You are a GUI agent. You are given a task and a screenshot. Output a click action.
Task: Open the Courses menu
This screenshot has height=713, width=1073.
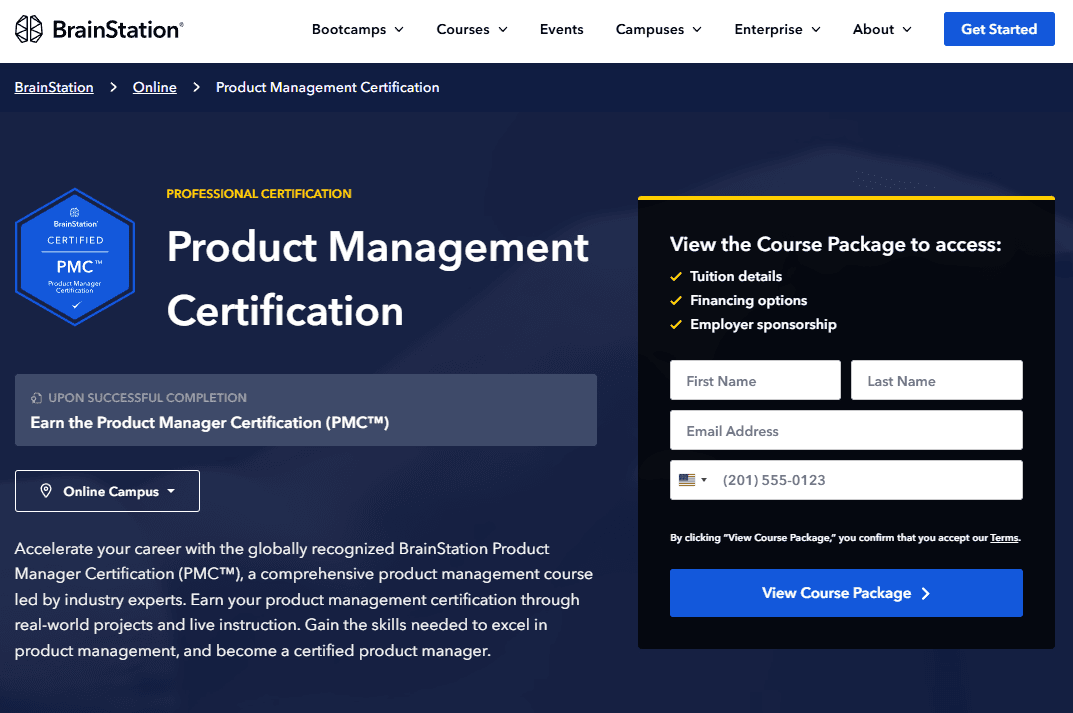coord(472,29)
